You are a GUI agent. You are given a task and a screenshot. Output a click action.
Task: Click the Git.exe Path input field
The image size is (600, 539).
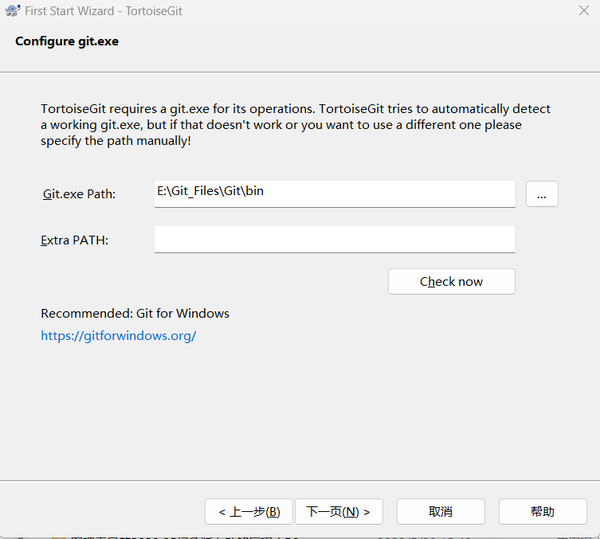tap(335, 194)
